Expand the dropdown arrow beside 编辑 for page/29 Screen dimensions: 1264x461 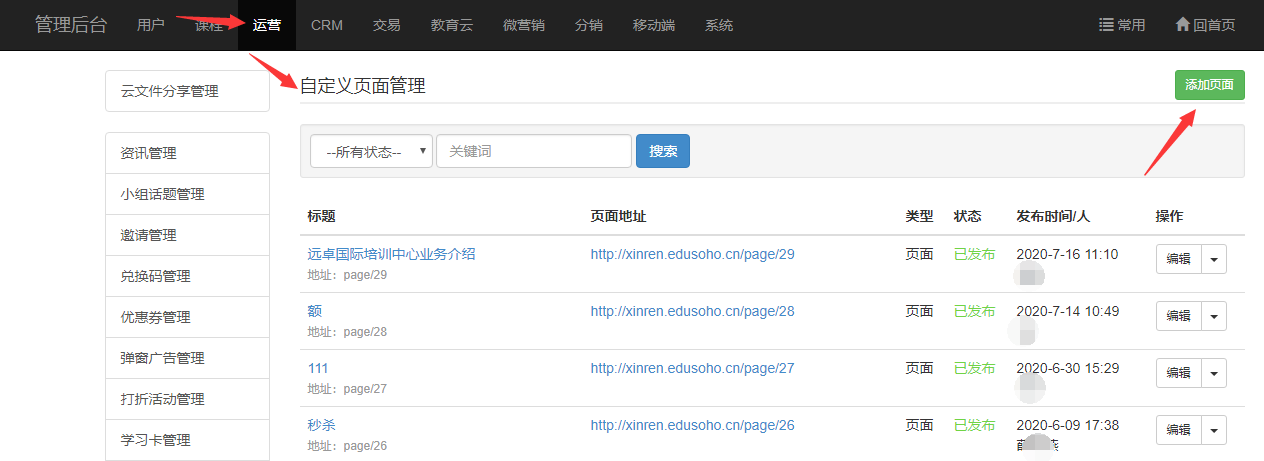point(1214,259)
